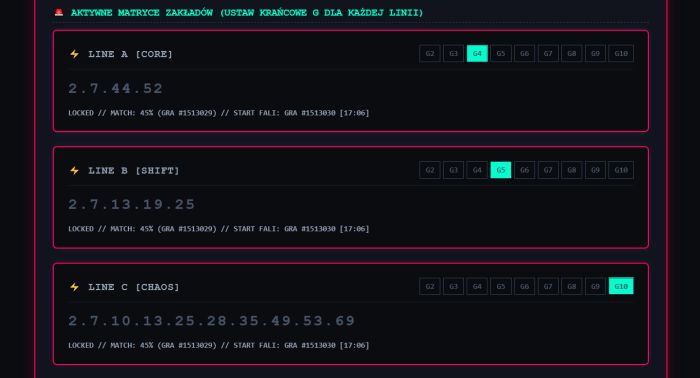Click the lightning bolt icon beside Line A
700x378 pixels.
tap(75, 54)
